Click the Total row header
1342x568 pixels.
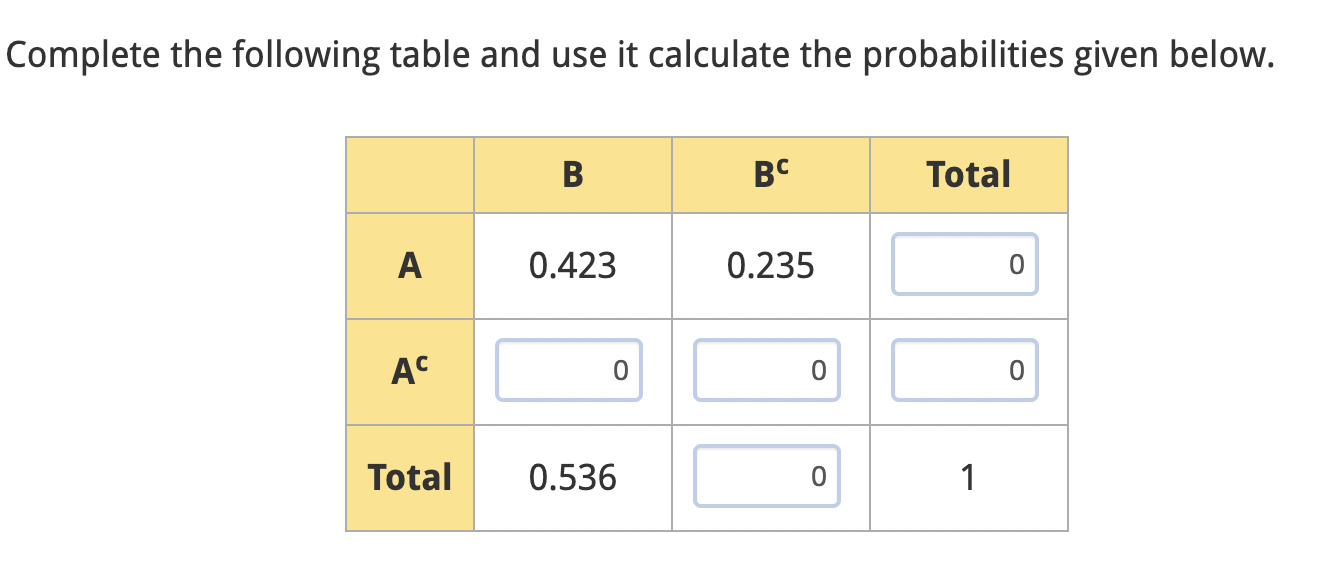pyautogui.click(x=410, y=478)
